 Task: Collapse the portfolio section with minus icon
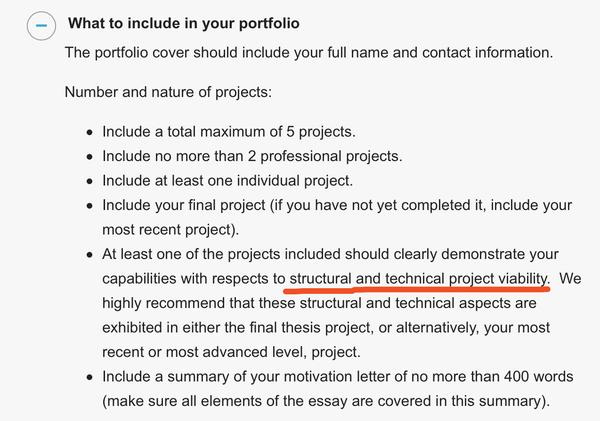(41, 26)
